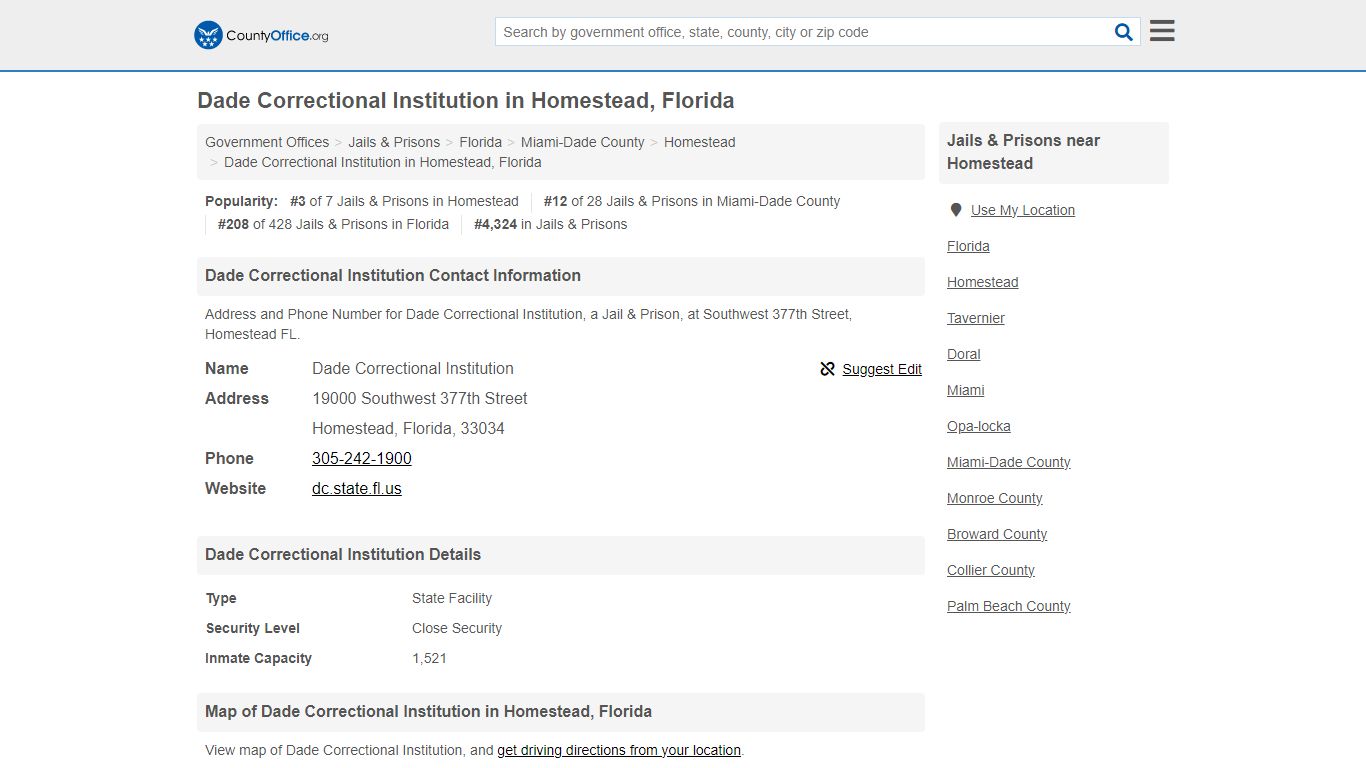Click the inmate capacity value 1,521
Viewport: 1366px width, 768px height.
tap(429, 658)
